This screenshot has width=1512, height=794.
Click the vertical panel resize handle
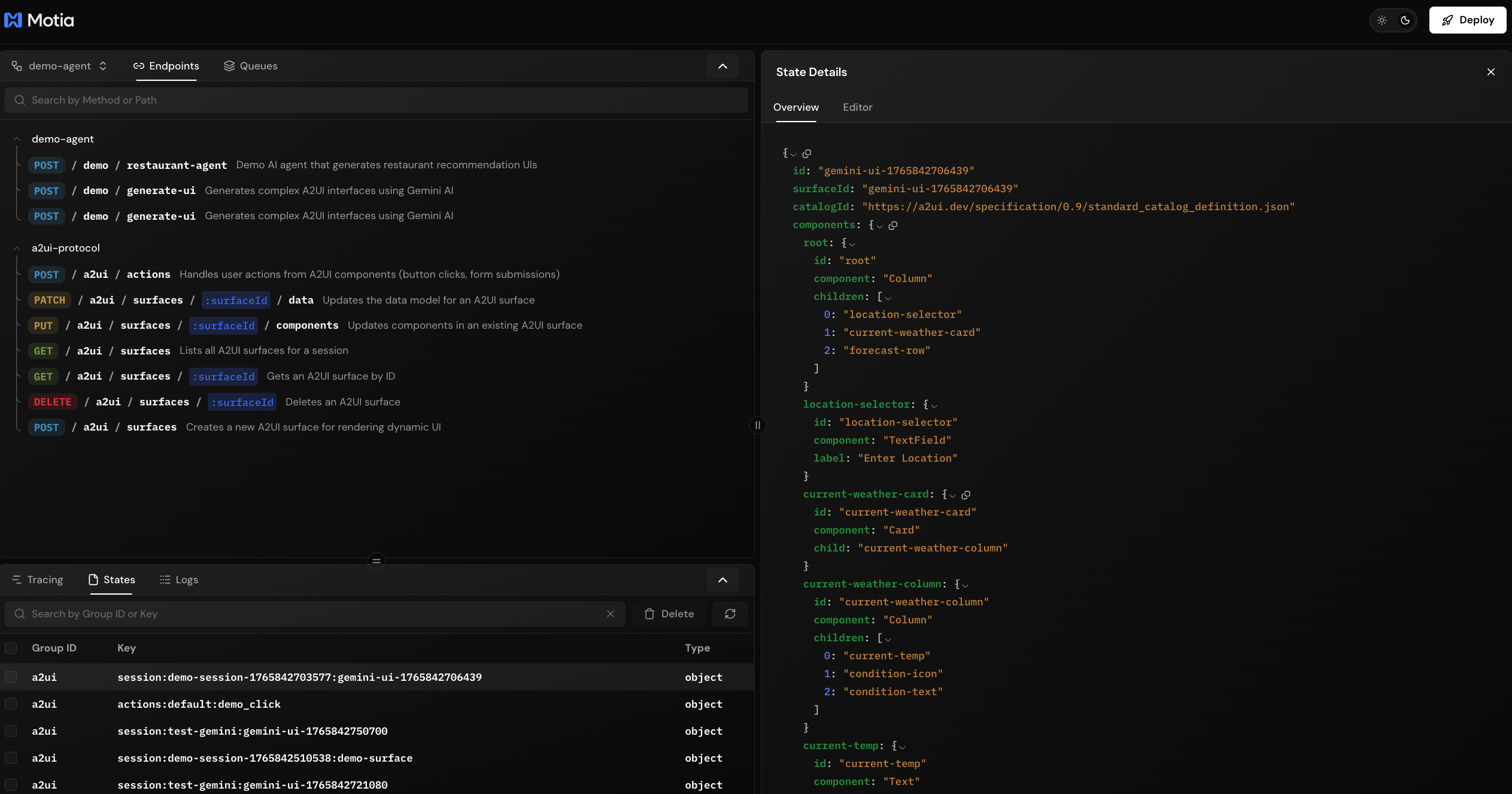(757, 425)
